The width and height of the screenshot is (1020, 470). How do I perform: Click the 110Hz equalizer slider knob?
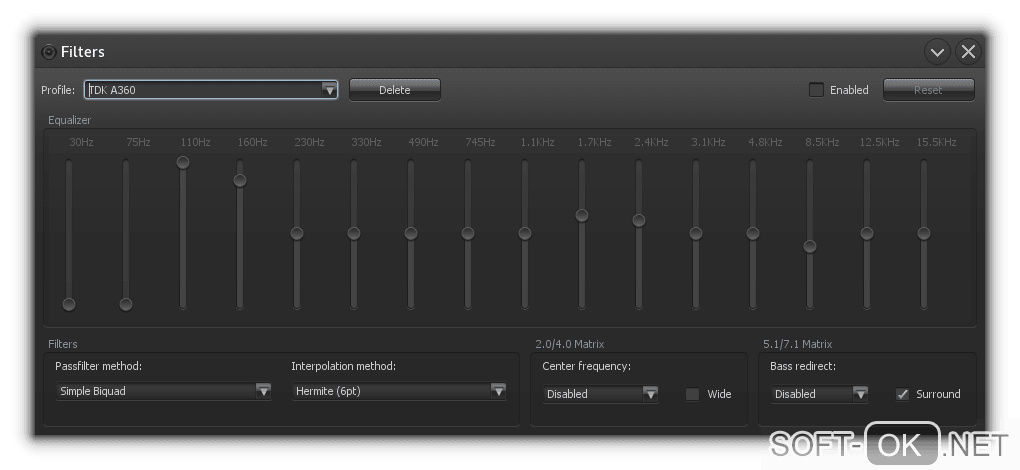coord(183,162)
